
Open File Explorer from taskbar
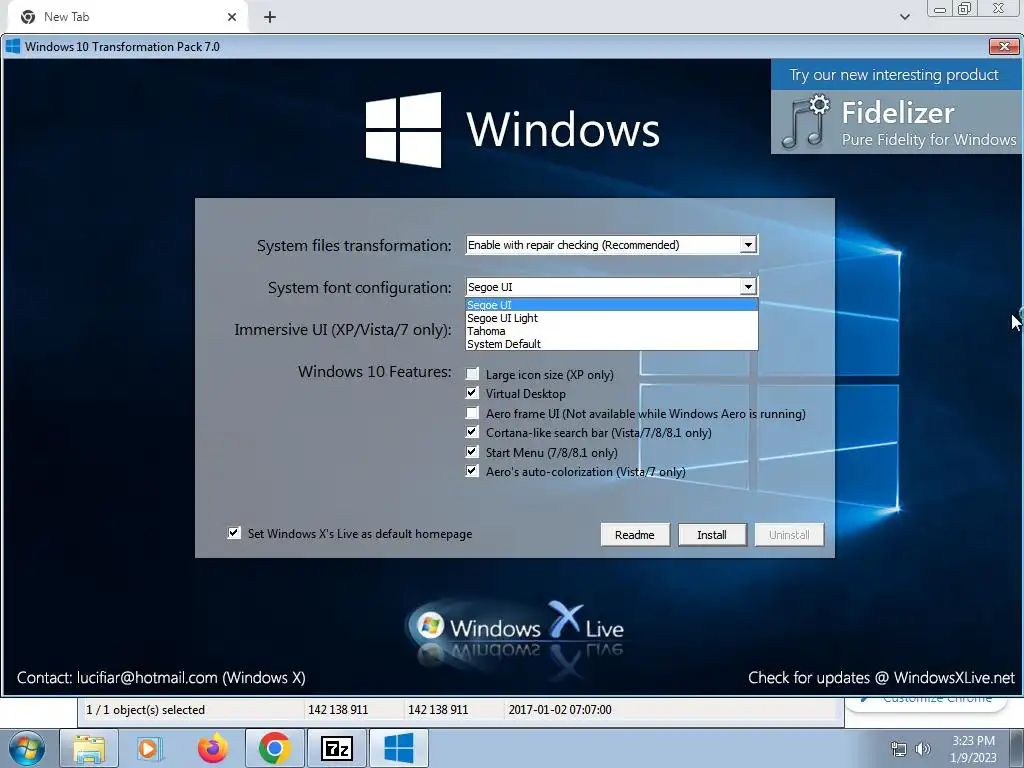[89, 748]
